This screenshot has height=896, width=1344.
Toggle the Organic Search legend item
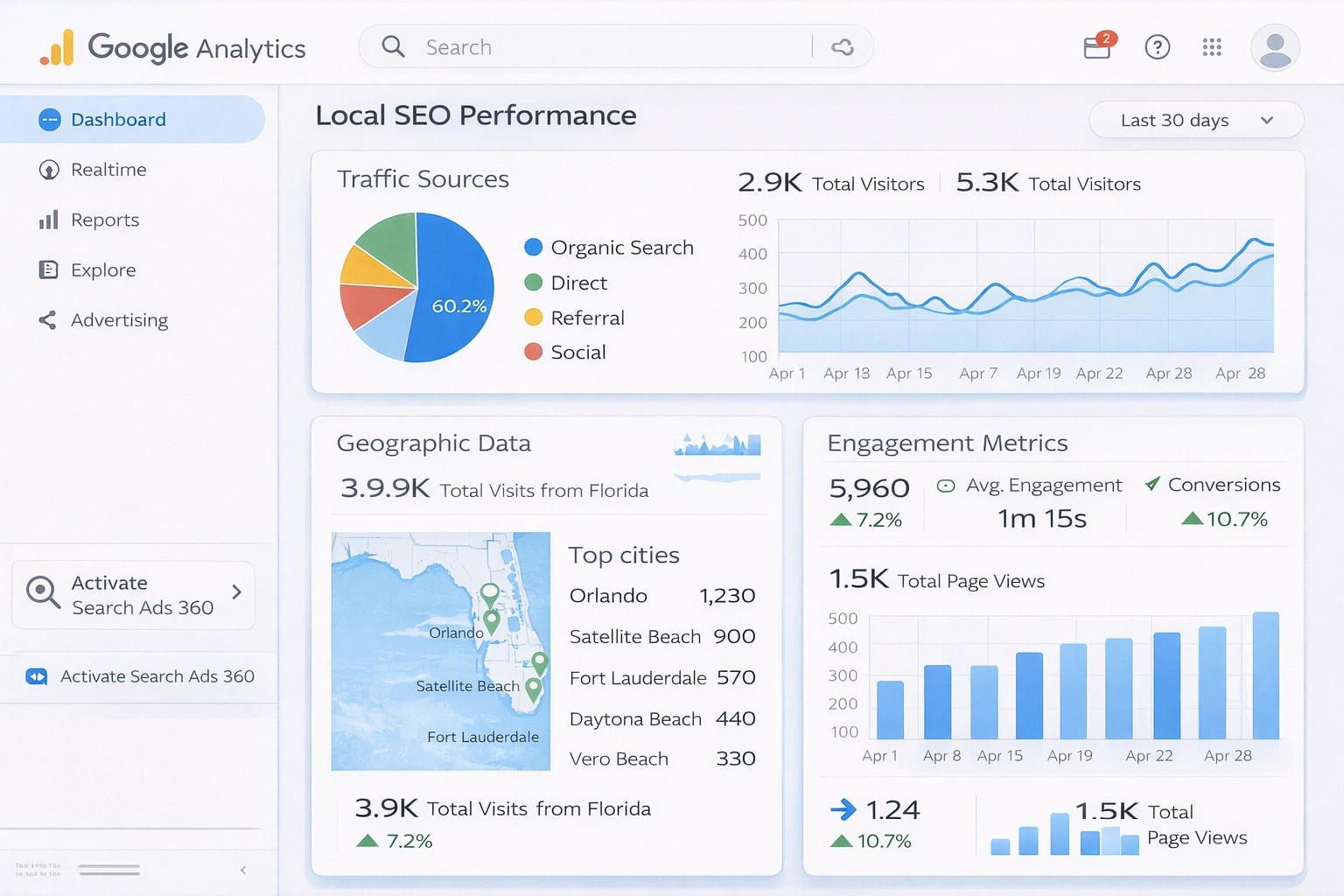click(610, 248)
